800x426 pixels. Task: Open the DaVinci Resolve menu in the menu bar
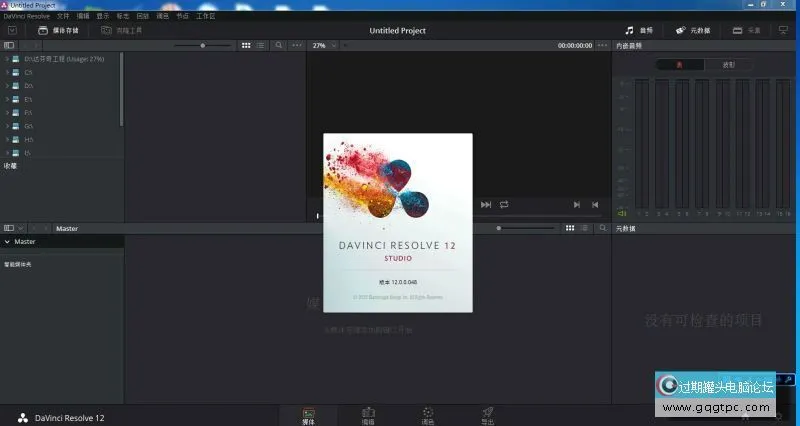click(27, 17)
